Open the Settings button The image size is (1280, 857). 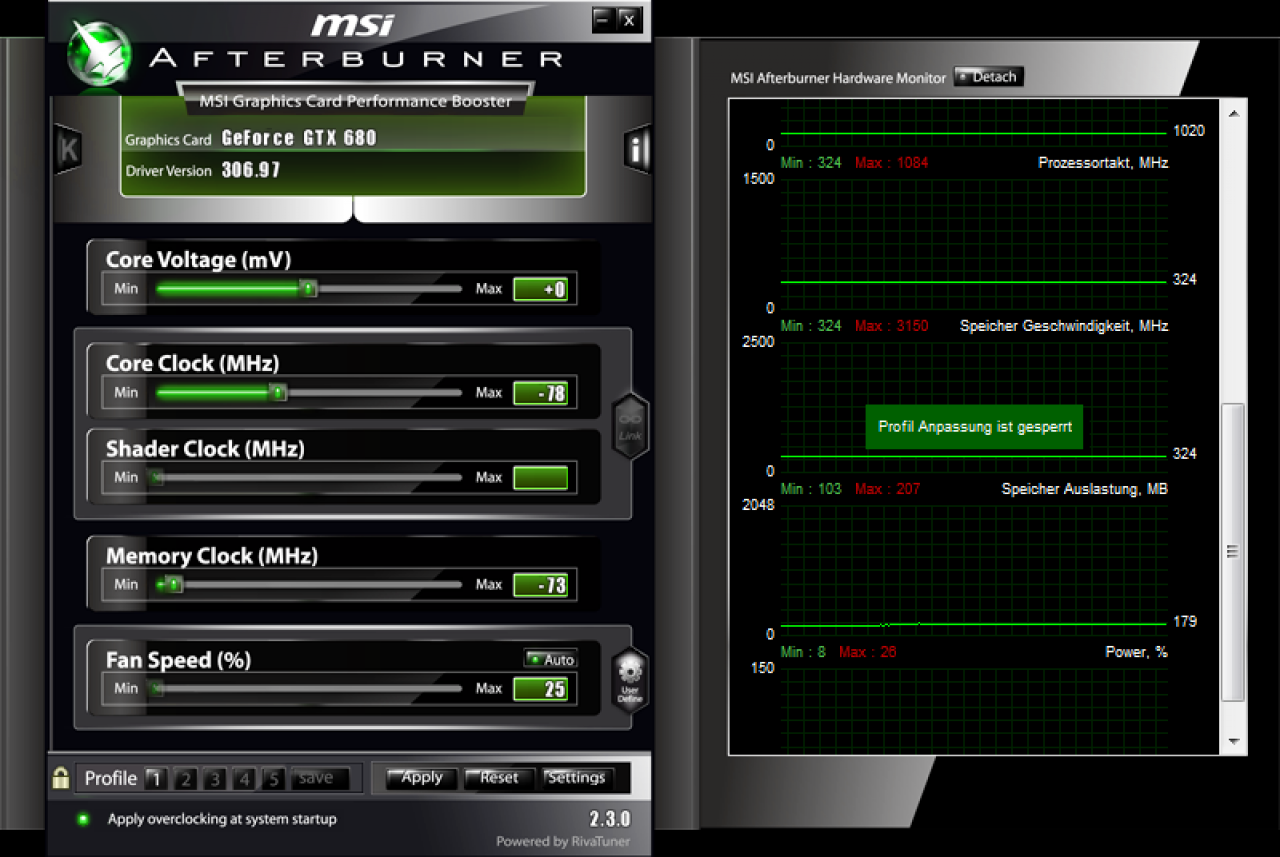click(x=577, y=778)
